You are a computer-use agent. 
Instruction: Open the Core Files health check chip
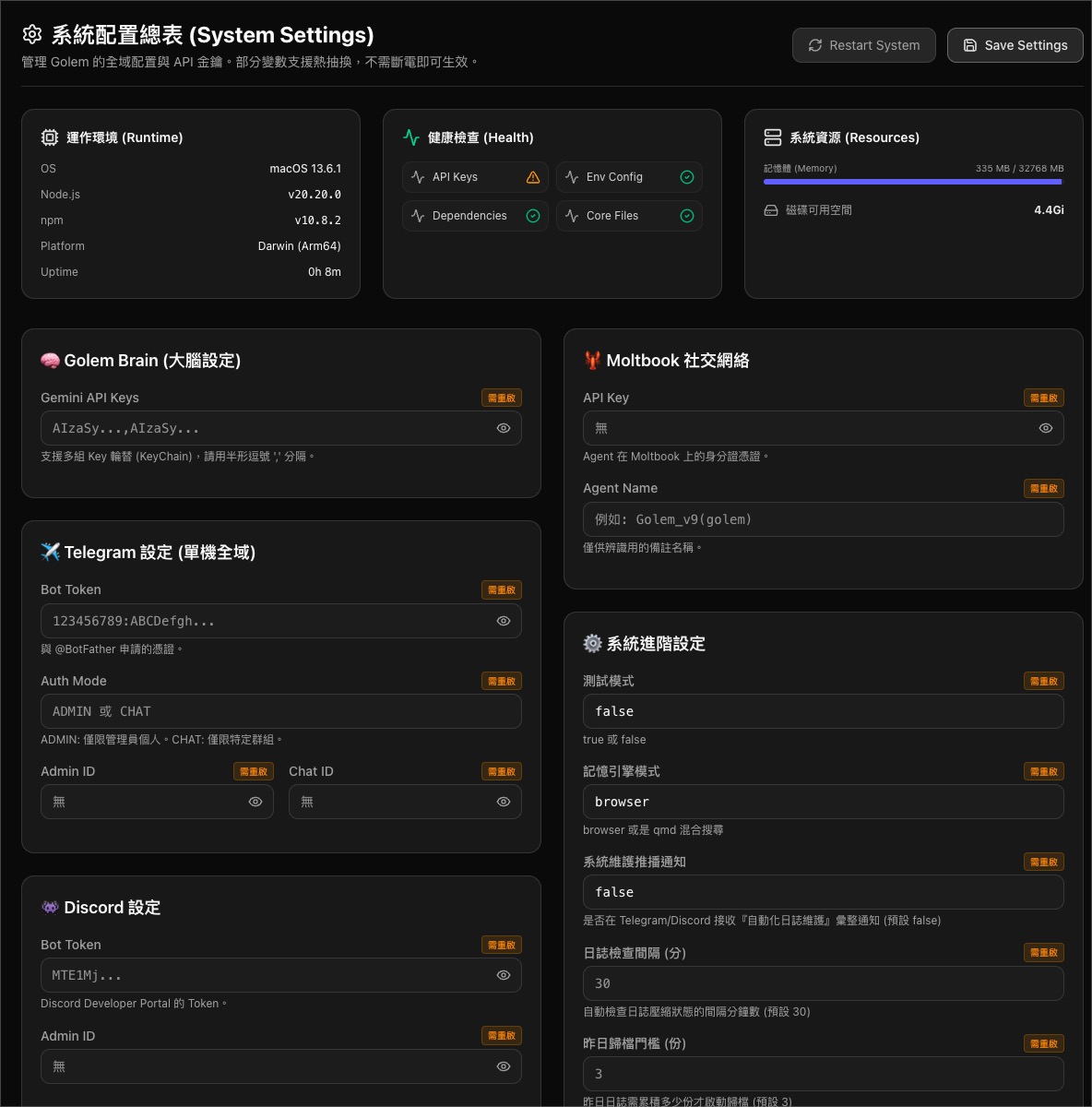pyautogui.click(x=629, y=216)
